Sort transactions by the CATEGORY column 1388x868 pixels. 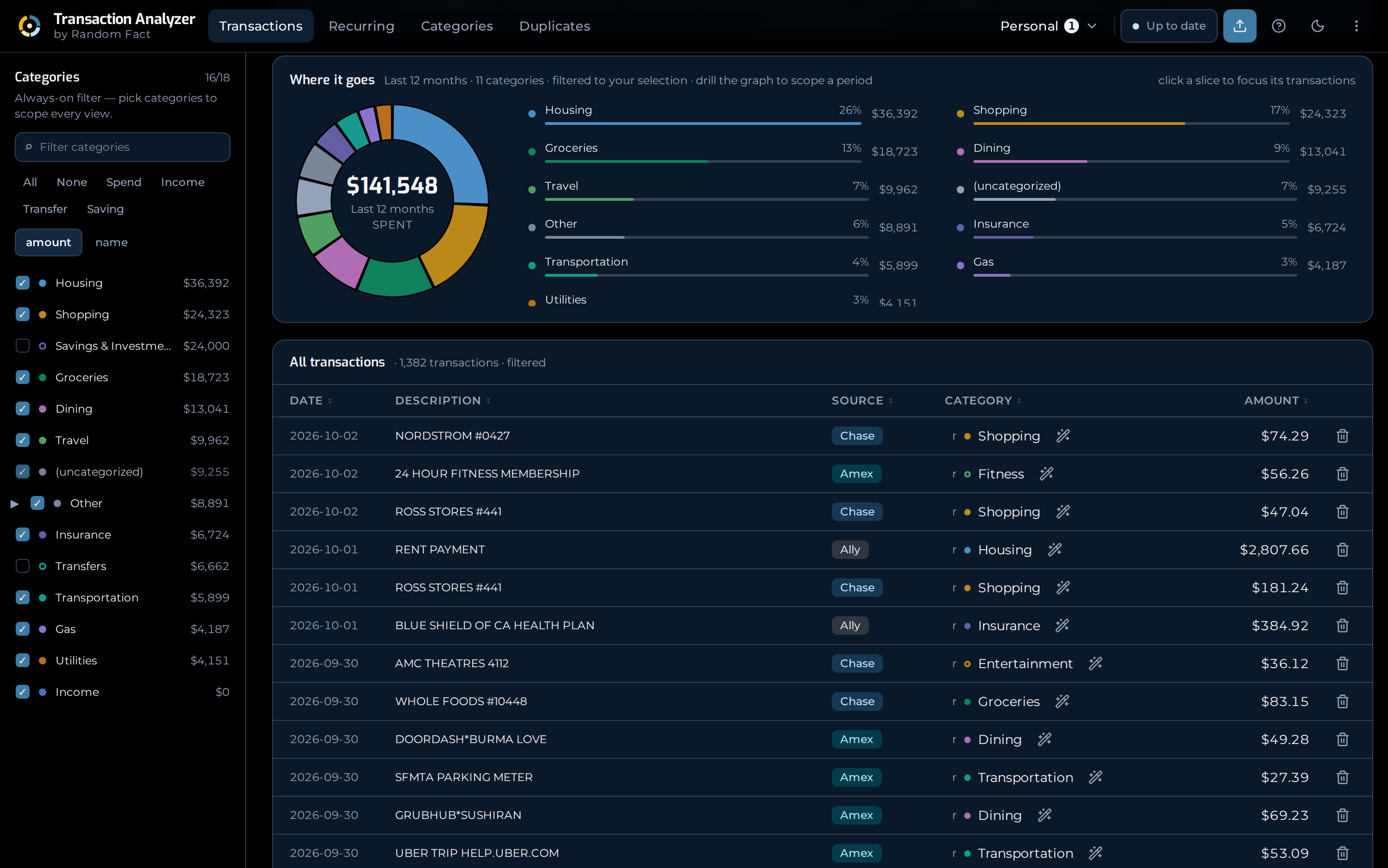coord(983,400)
